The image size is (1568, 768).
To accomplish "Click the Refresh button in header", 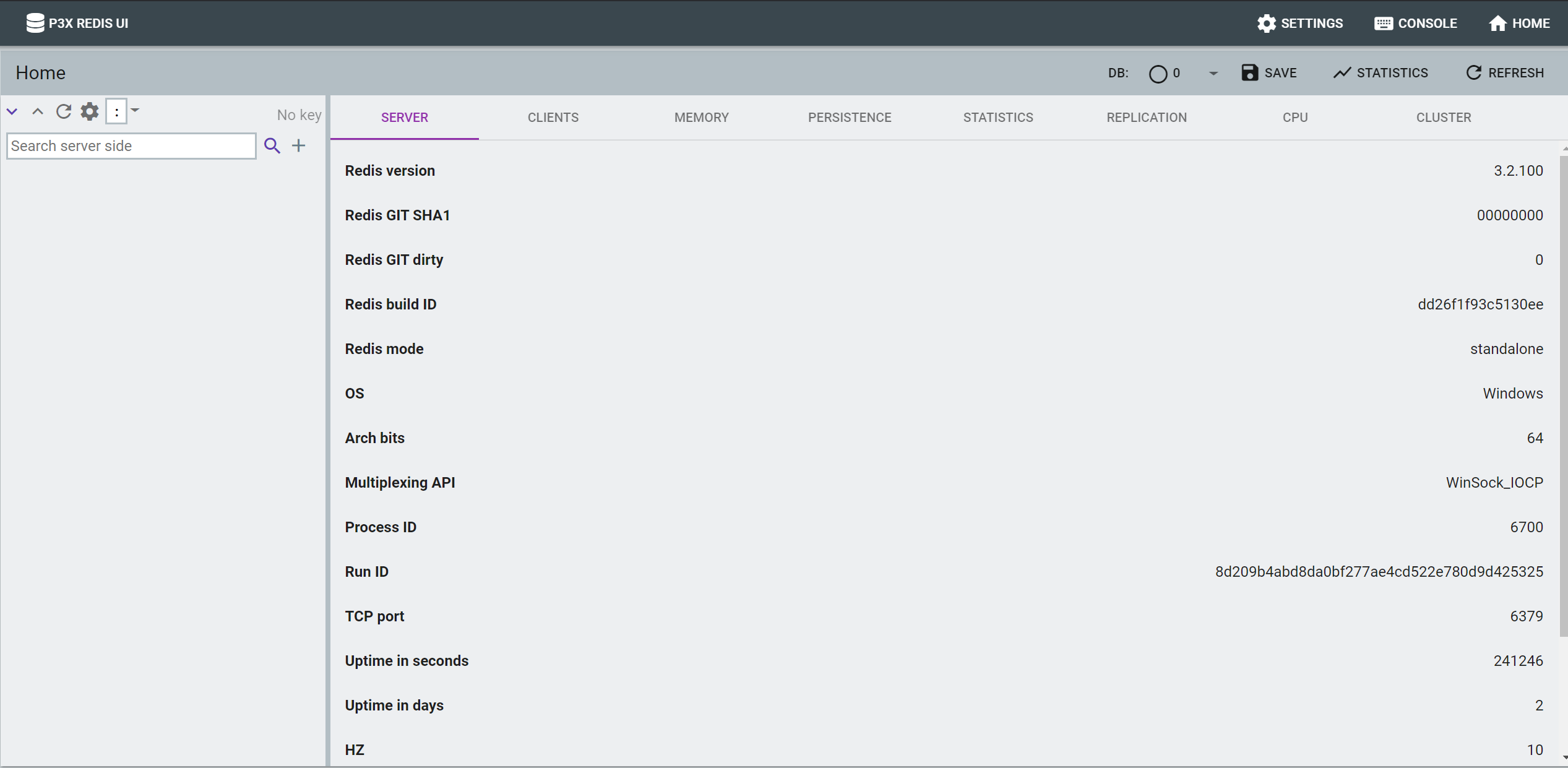I will click(x=1505, y=72).
